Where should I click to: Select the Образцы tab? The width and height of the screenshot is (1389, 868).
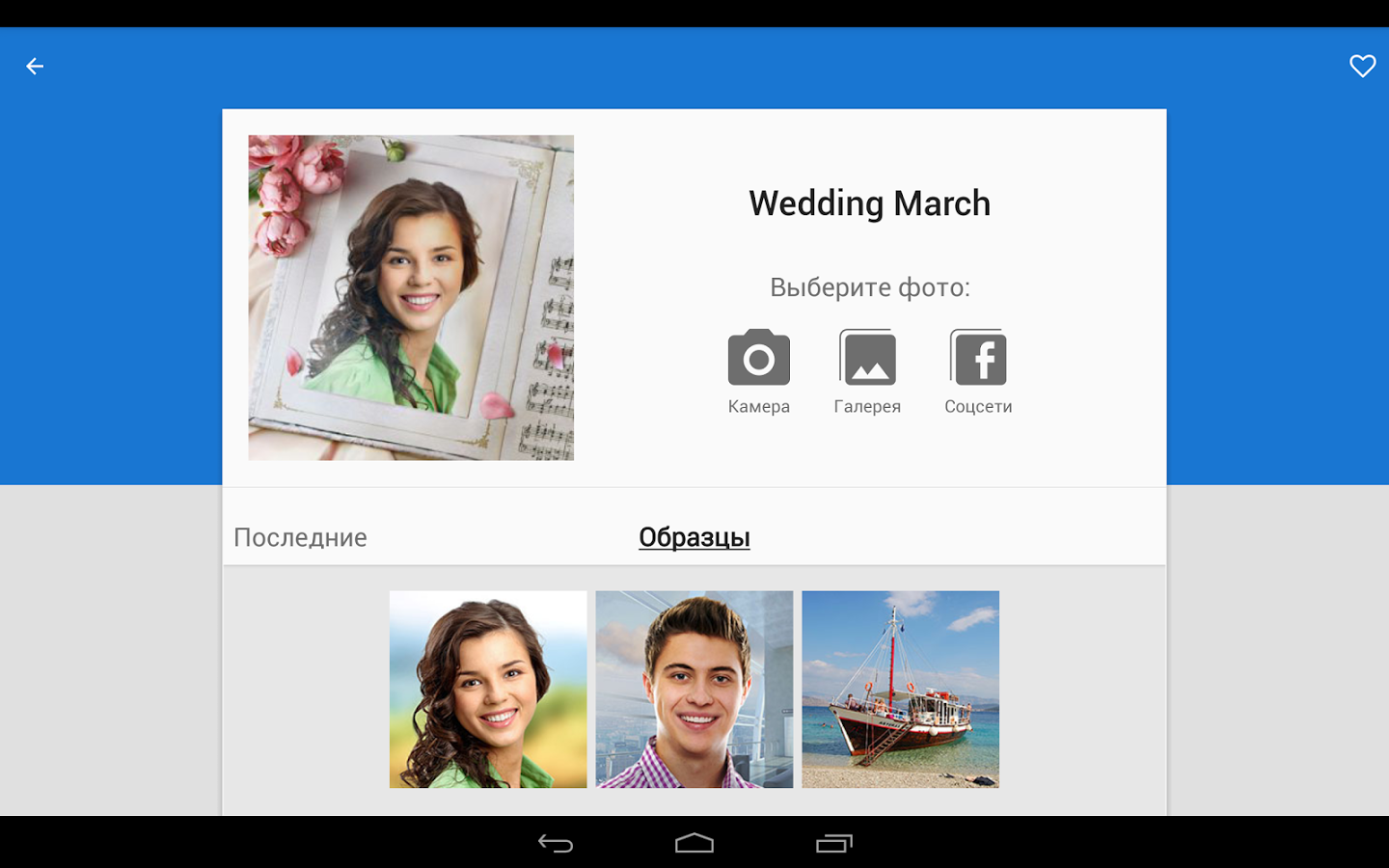coord(694,537)
